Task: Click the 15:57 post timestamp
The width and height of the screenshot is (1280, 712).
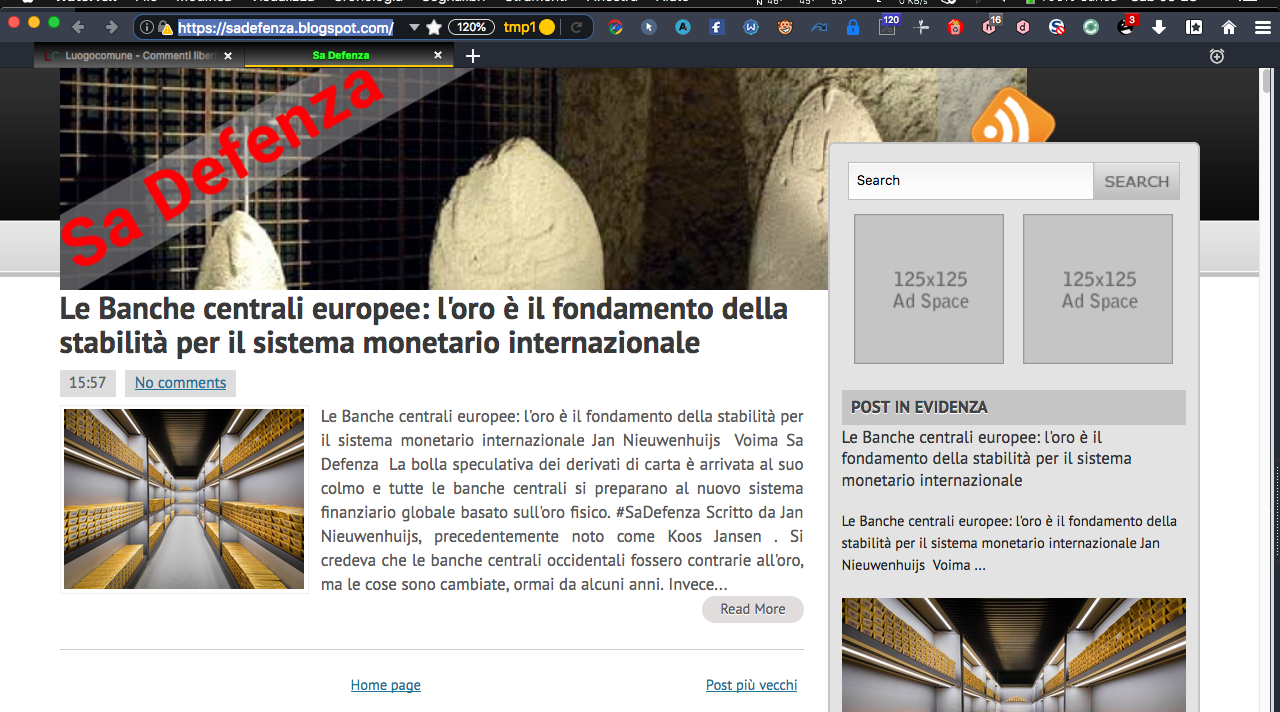Action: tap(88, 383)
